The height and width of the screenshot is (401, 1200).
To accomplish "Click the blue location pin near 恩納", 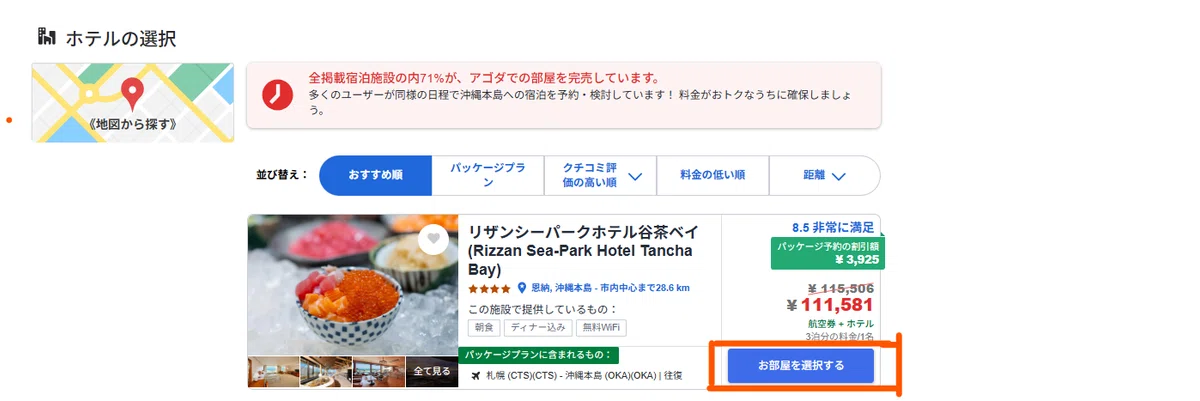I will [x=522, y=288].
